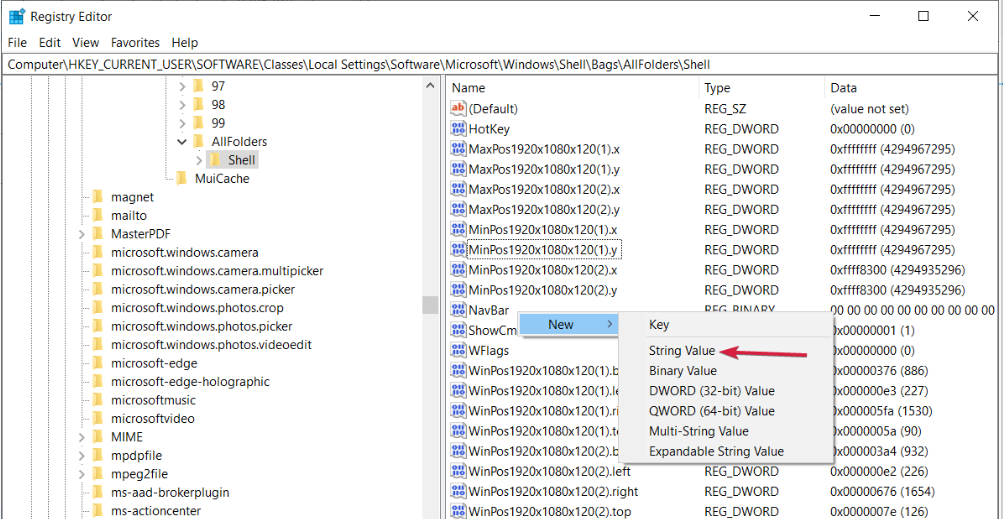Open the Edit menu
1003x519 pixels.
point(49,43)
